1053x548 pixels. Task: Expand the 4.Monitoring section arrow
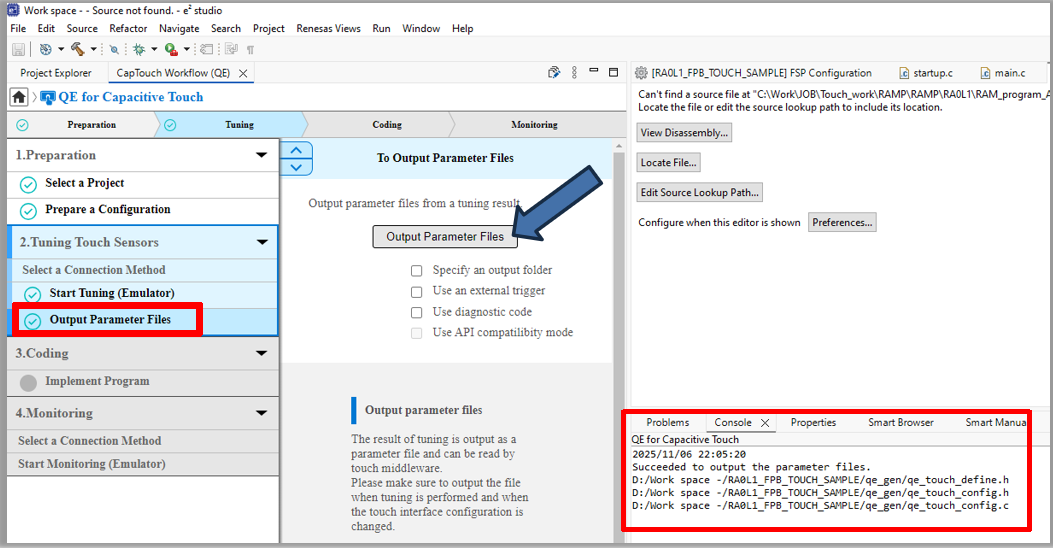coord(261,413)
